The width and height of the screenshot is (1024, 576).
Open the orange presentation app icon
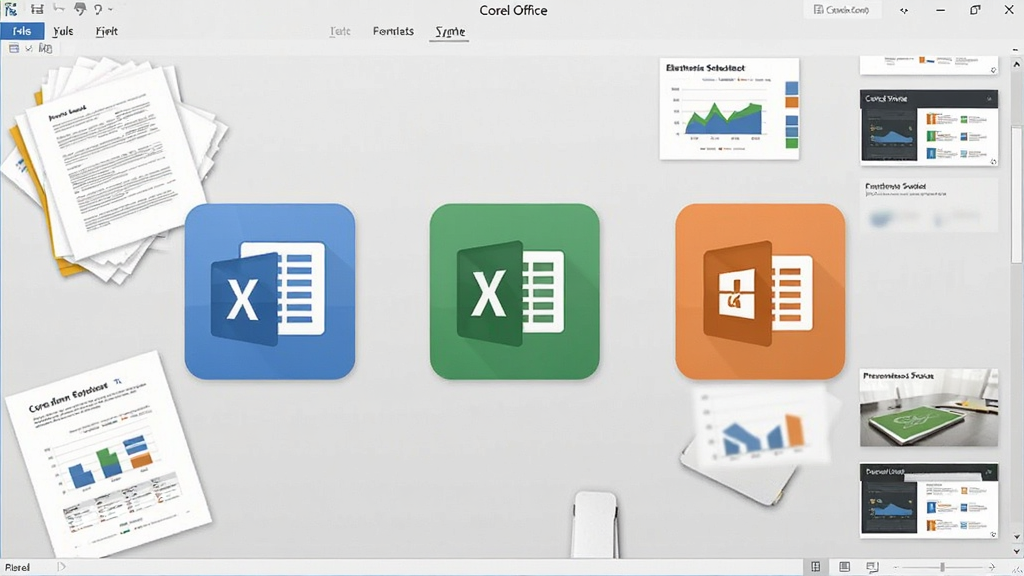click(760, 291)
